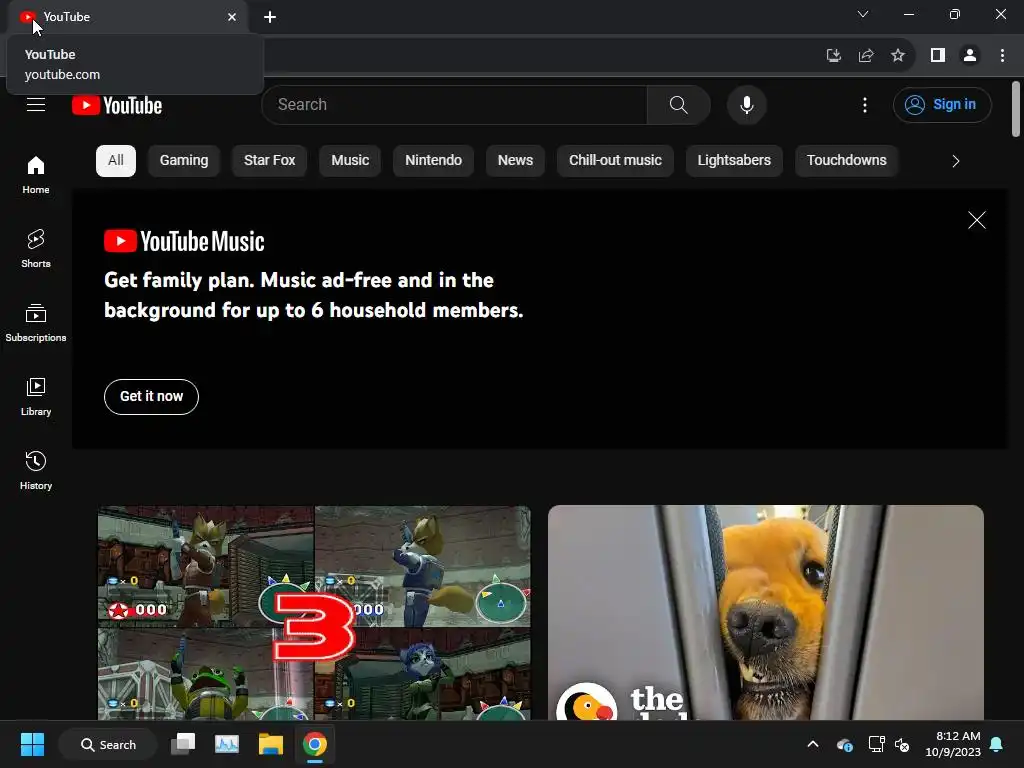The width and height of the screenshot is (1024, 768).
Task: Click the page vertical scrollbar
Action: point(1016,109)
